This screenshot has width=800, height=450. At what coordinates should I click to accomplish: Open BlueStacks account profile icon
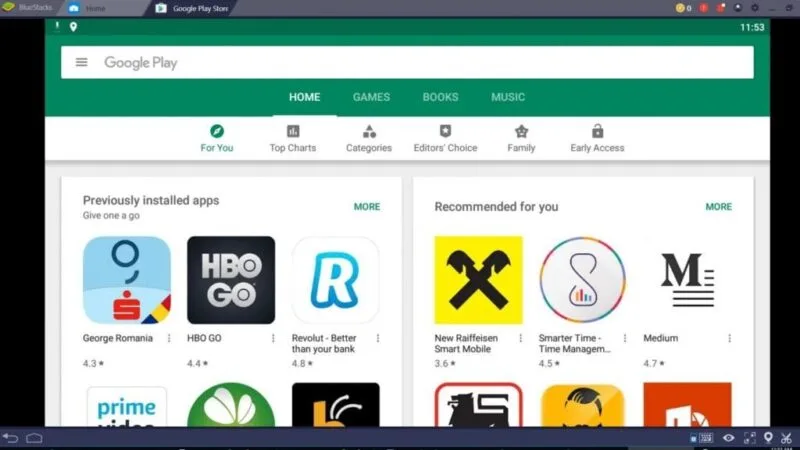coord(738,8)
